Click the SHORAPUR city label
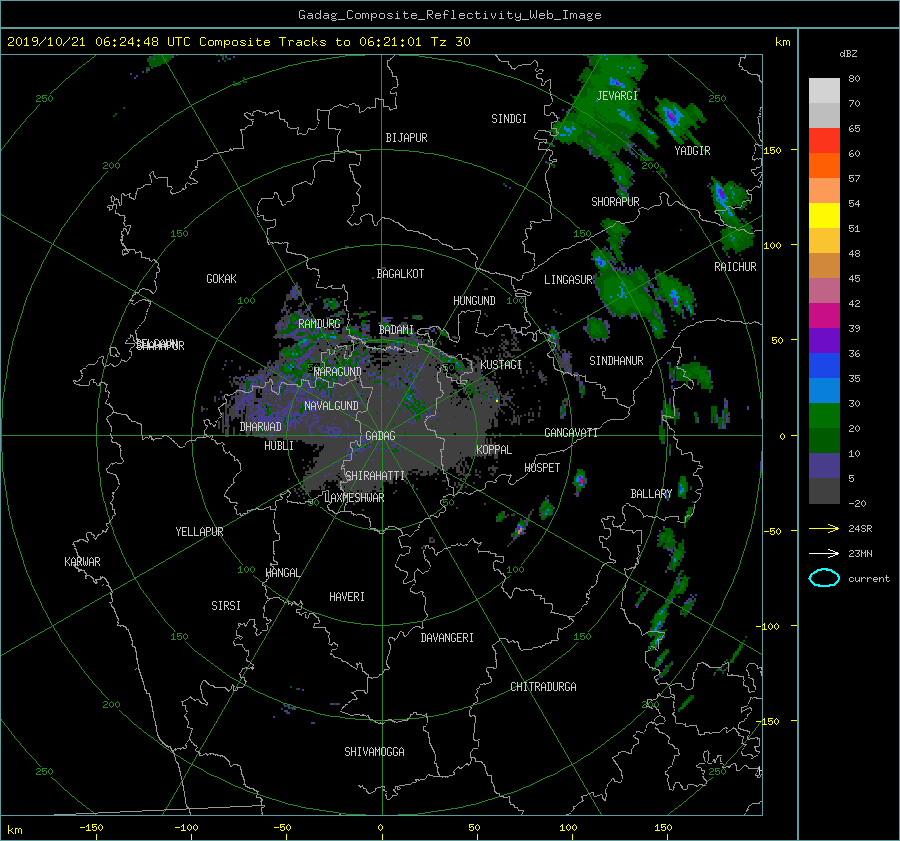 (x=615, y=202)
